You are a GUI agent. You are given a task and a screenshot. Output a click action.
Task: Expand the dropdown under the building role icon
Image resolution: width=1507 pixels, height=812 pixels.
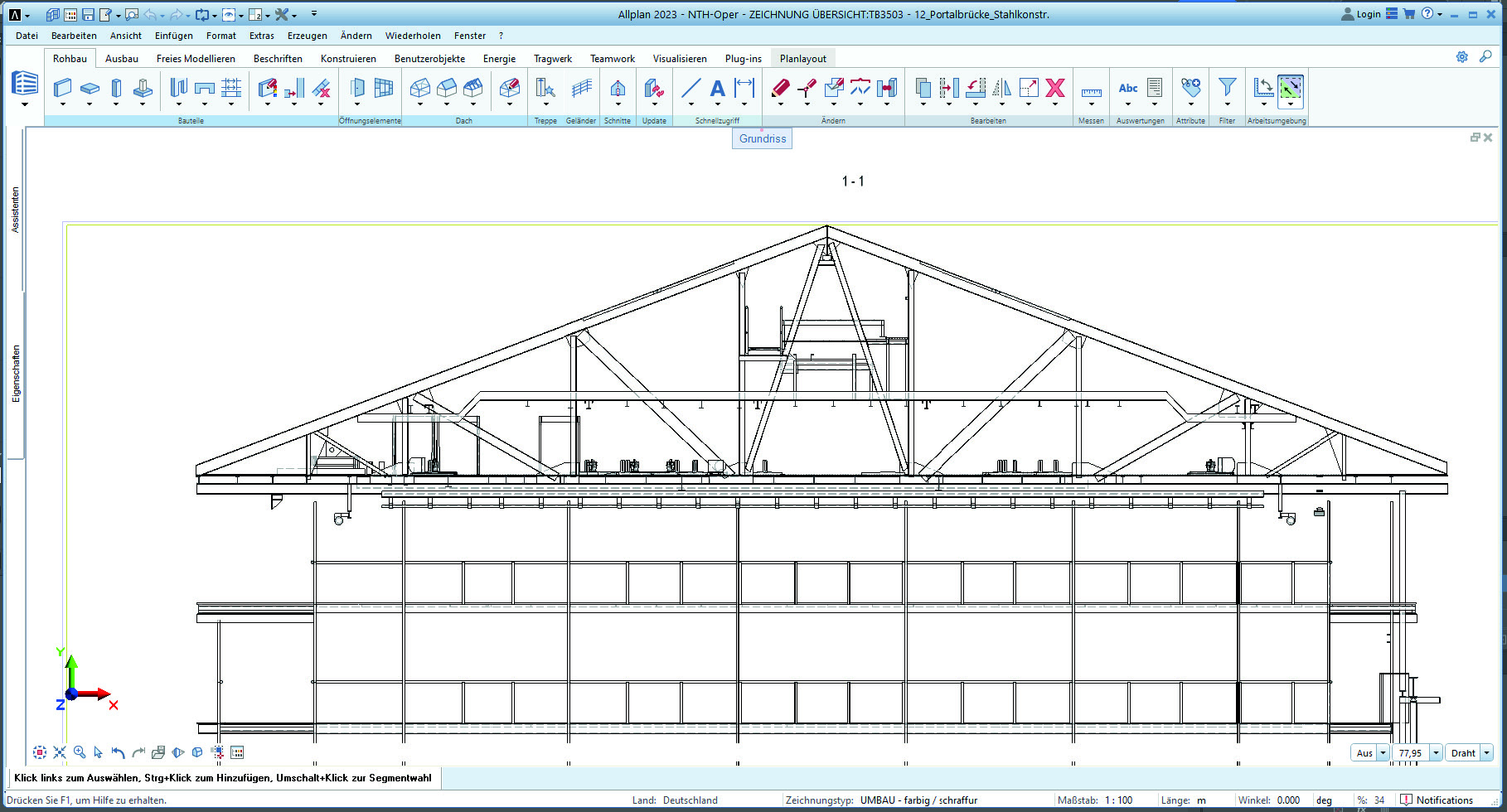point(24,104)
